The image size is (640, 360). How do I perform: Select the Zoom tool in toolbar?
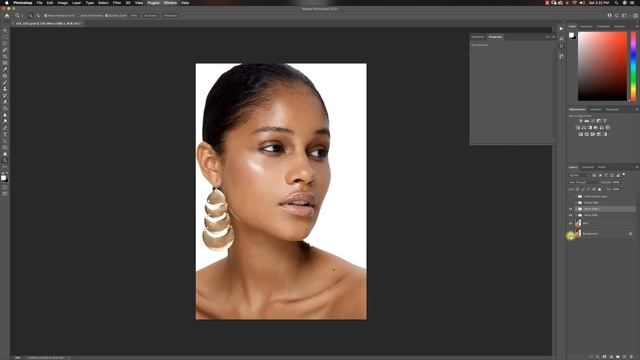pyautogui.click(x=5, y=160)
